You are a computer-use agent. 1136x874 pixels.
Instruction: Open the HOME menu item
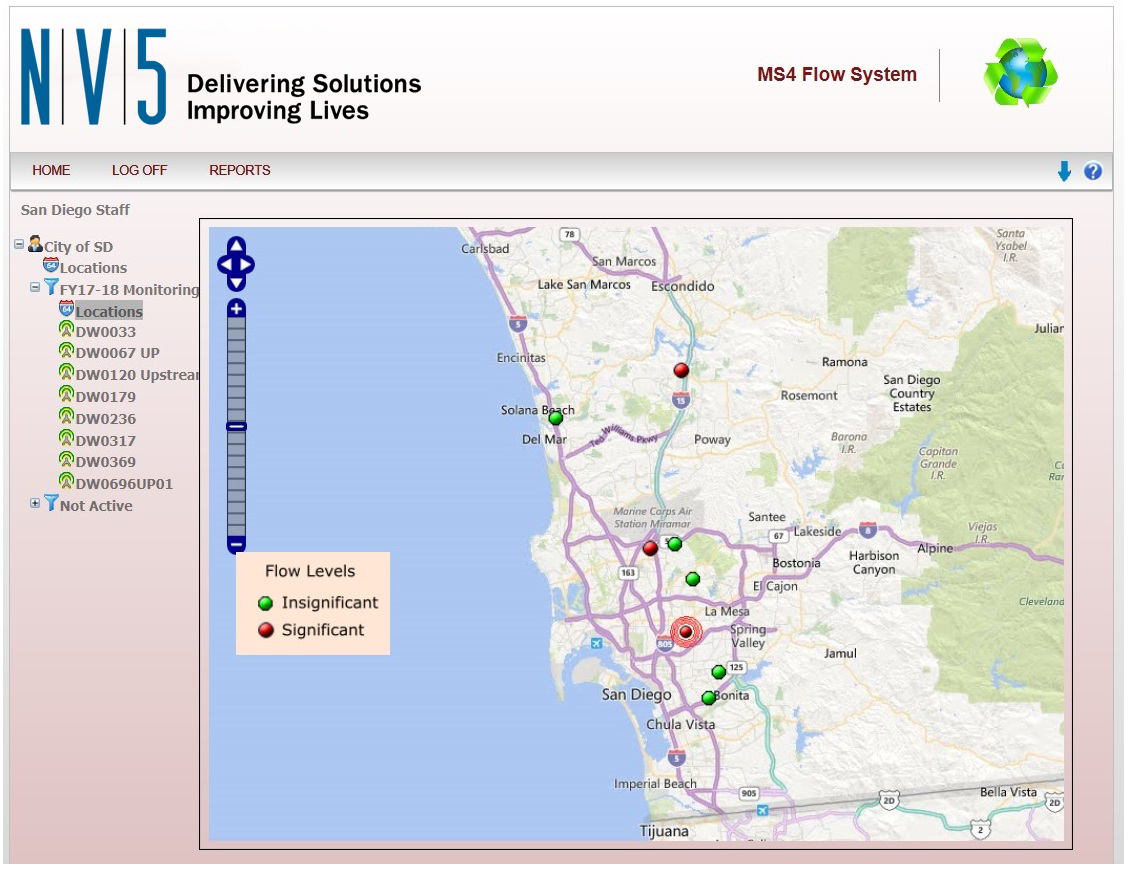click(51, 170)
